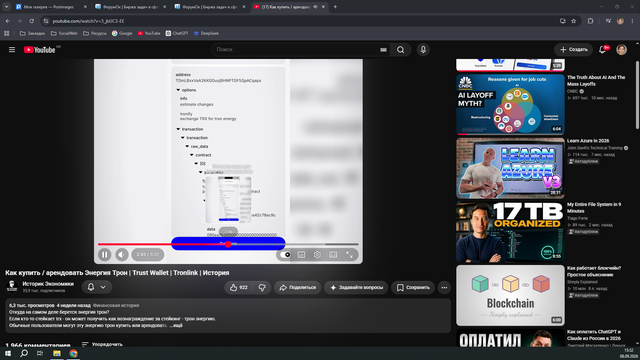This screenshot has width=640, height=360.
Task: Open the Blockchain Simply Explained thumbnail
Action: point(510,296)
